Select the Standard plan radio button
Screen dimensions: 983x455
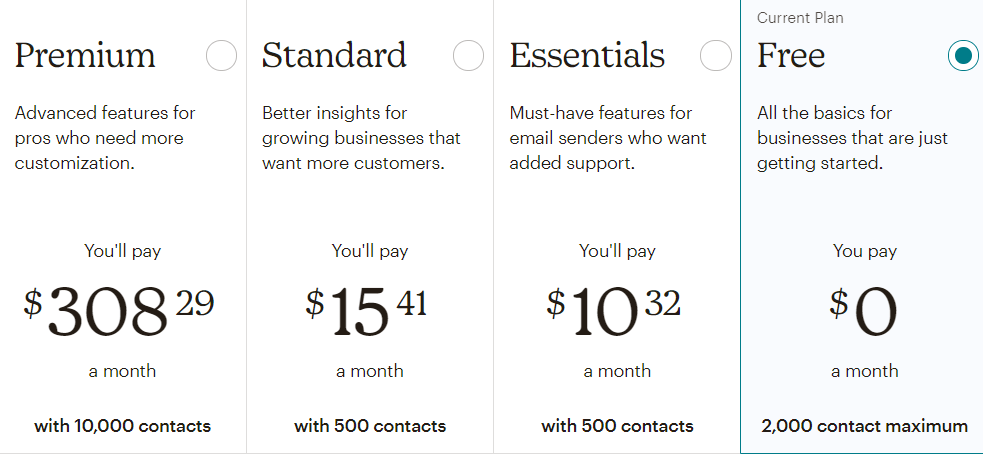(468, 56)
